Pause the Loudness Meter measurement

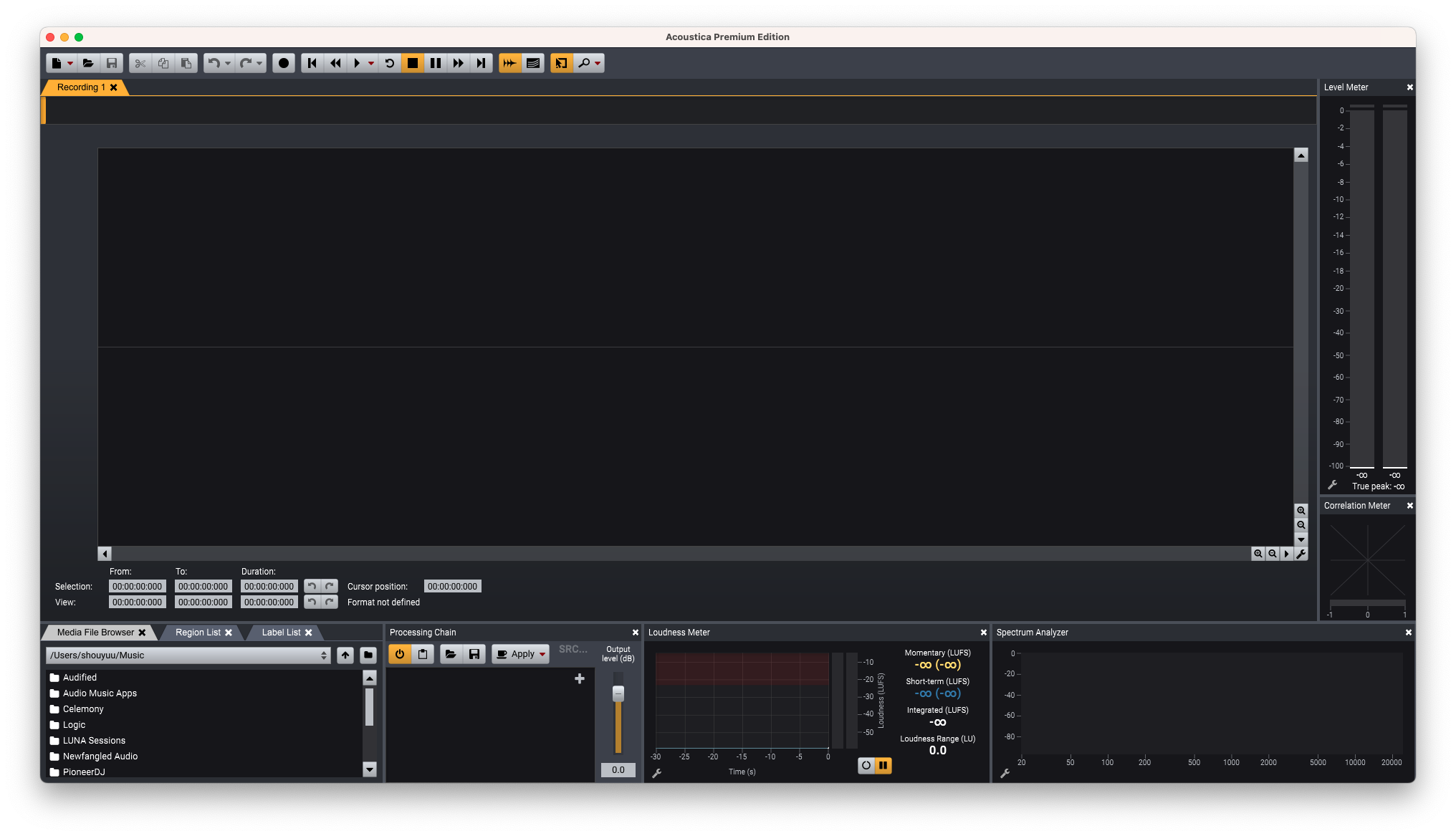click(x=883, y=765)
